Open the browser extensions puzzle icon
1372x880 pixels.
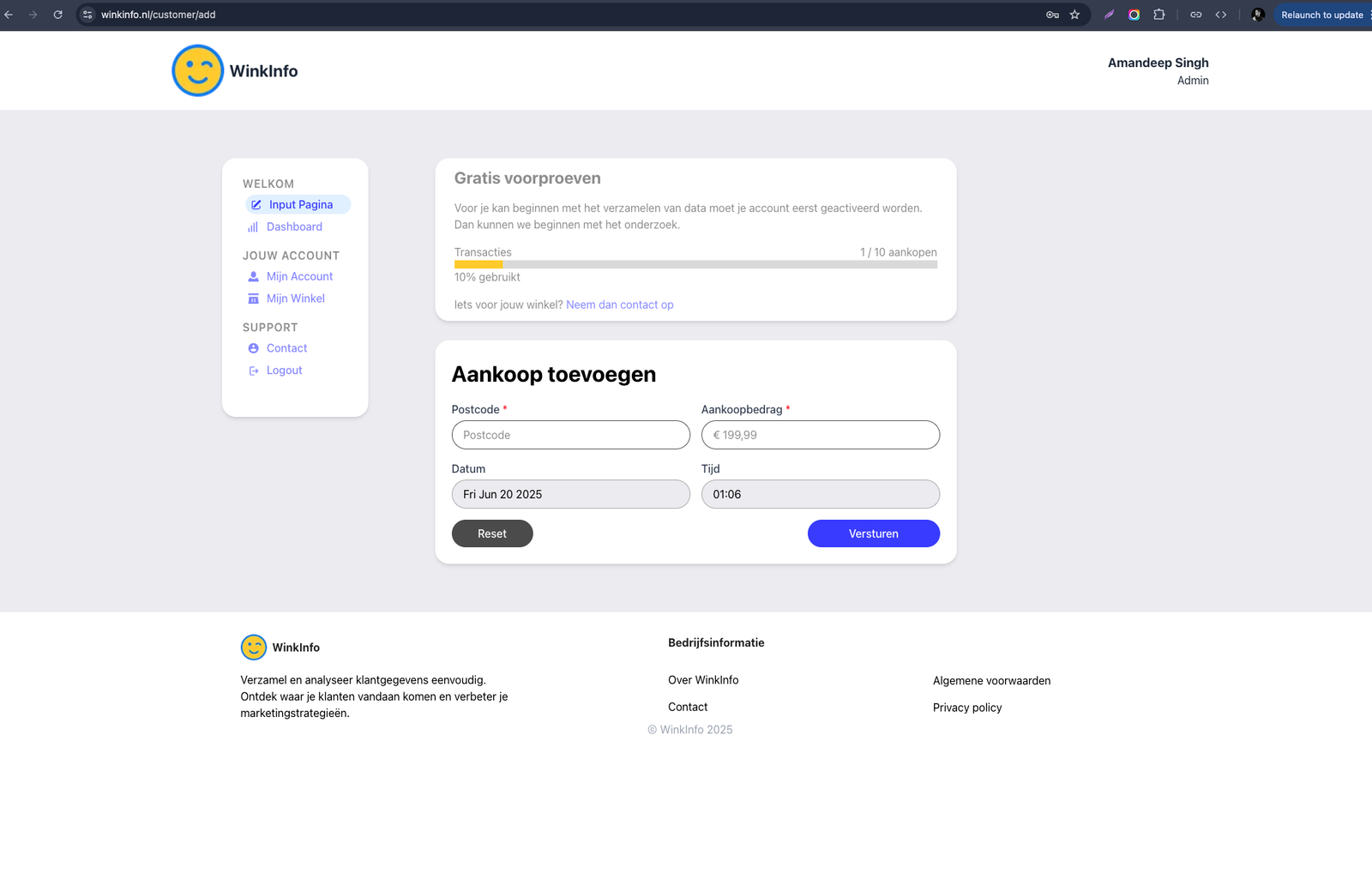coord(1159,15)
